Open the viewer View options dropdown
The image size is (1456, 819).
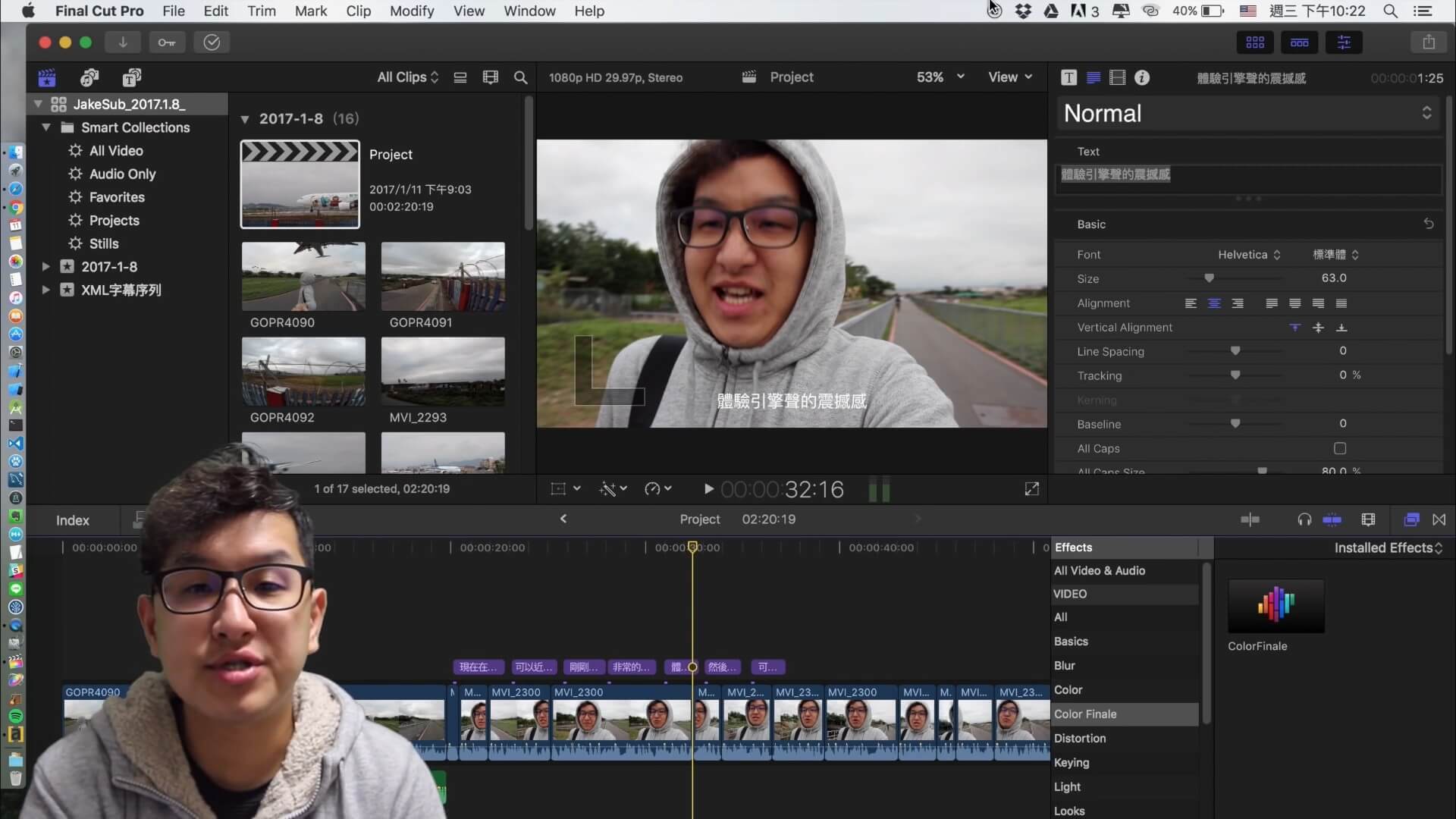click(1010, 77)
